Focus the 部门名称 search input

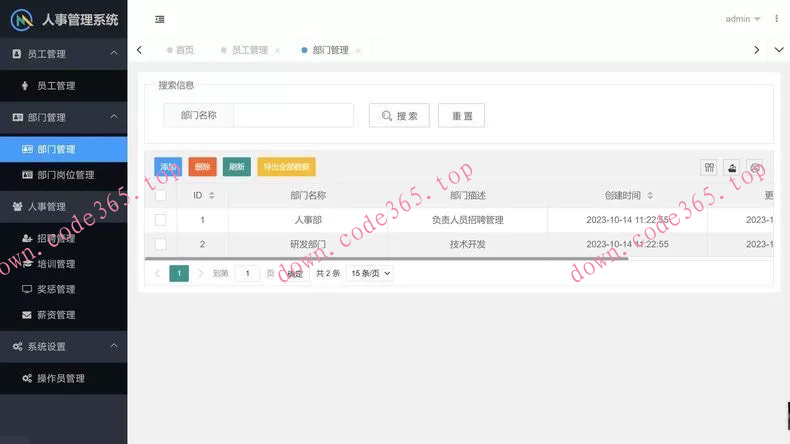coord(294,115)
